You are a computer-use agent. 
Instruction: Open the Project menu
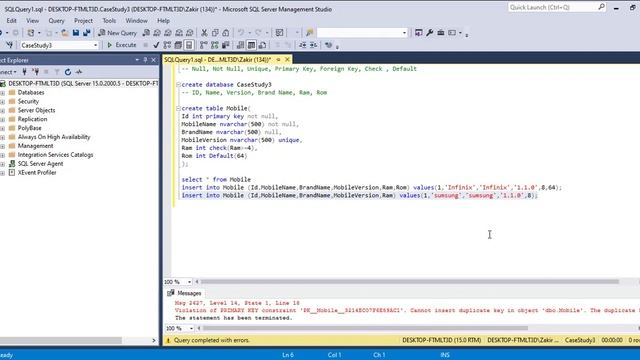pyautogui.click(x=83, y=20)
